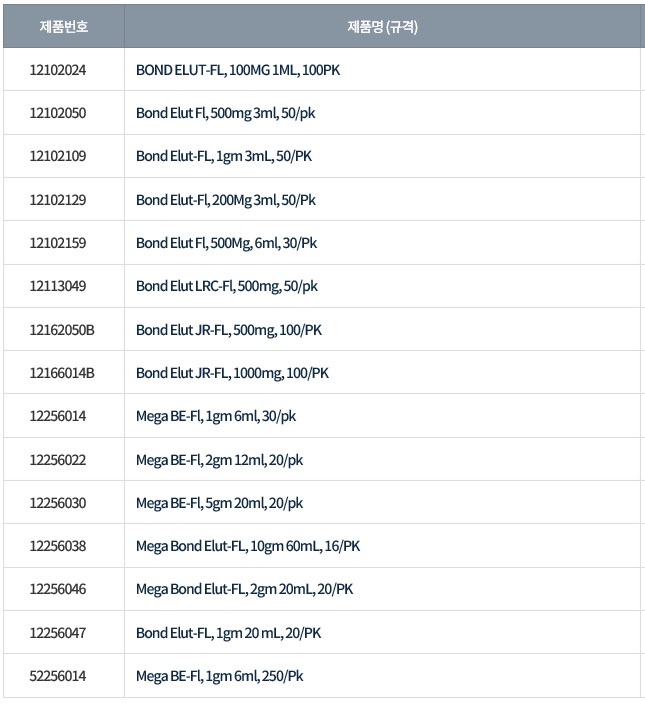
Task: Select product number 12256046
Action: point(58,589)
